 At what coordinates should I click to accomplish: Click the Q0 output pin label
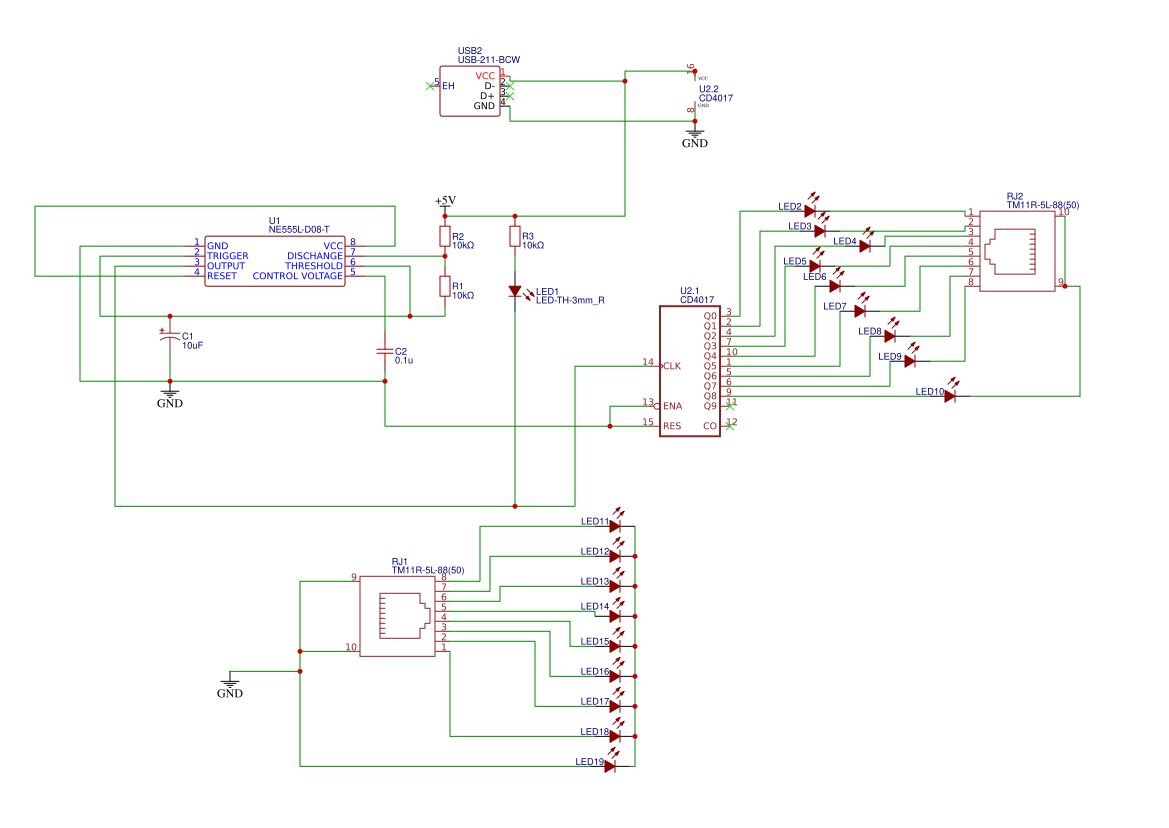pos(710,316)
